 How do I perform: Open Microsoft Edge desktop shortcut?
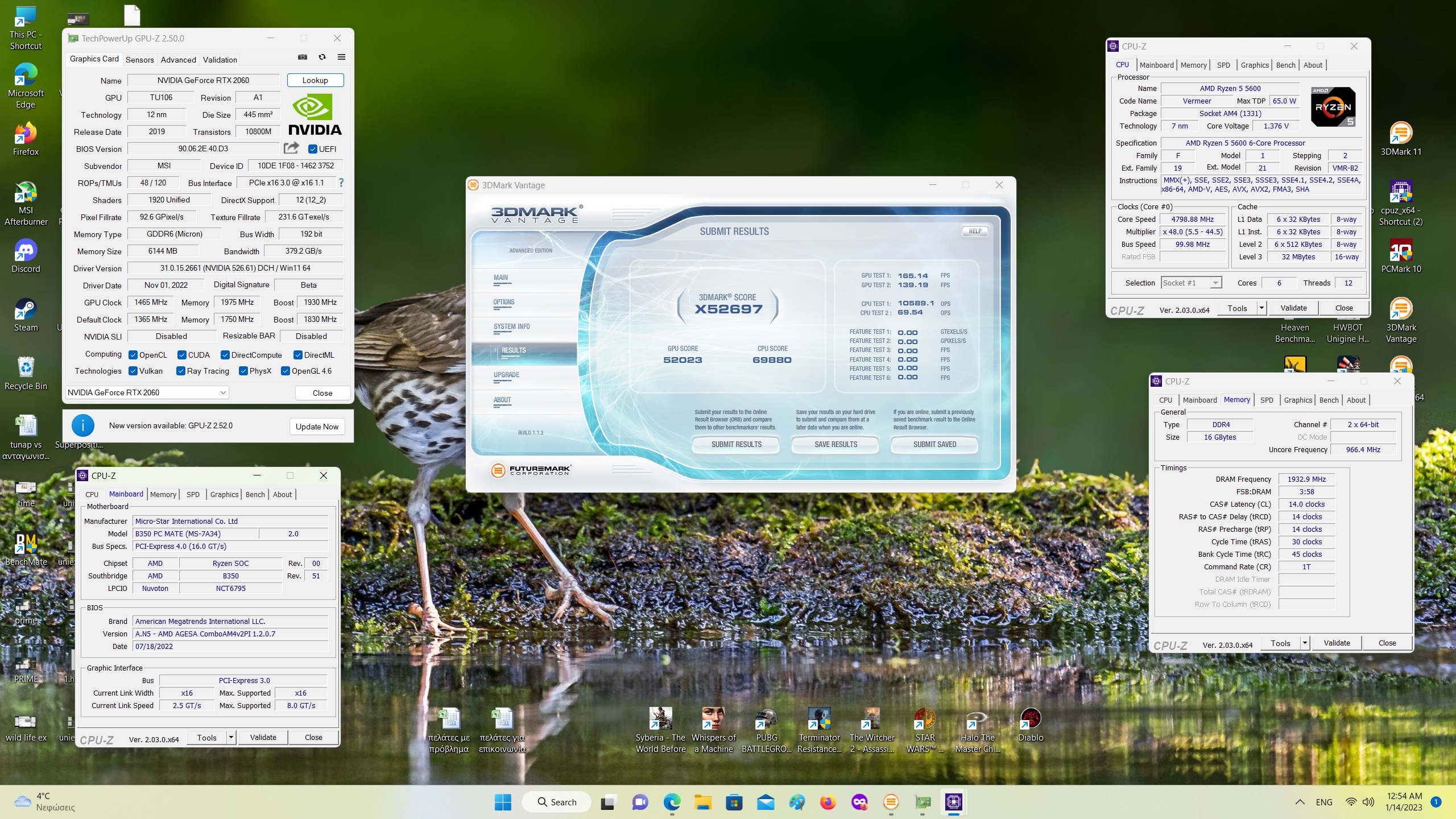(x=26, y=86)
